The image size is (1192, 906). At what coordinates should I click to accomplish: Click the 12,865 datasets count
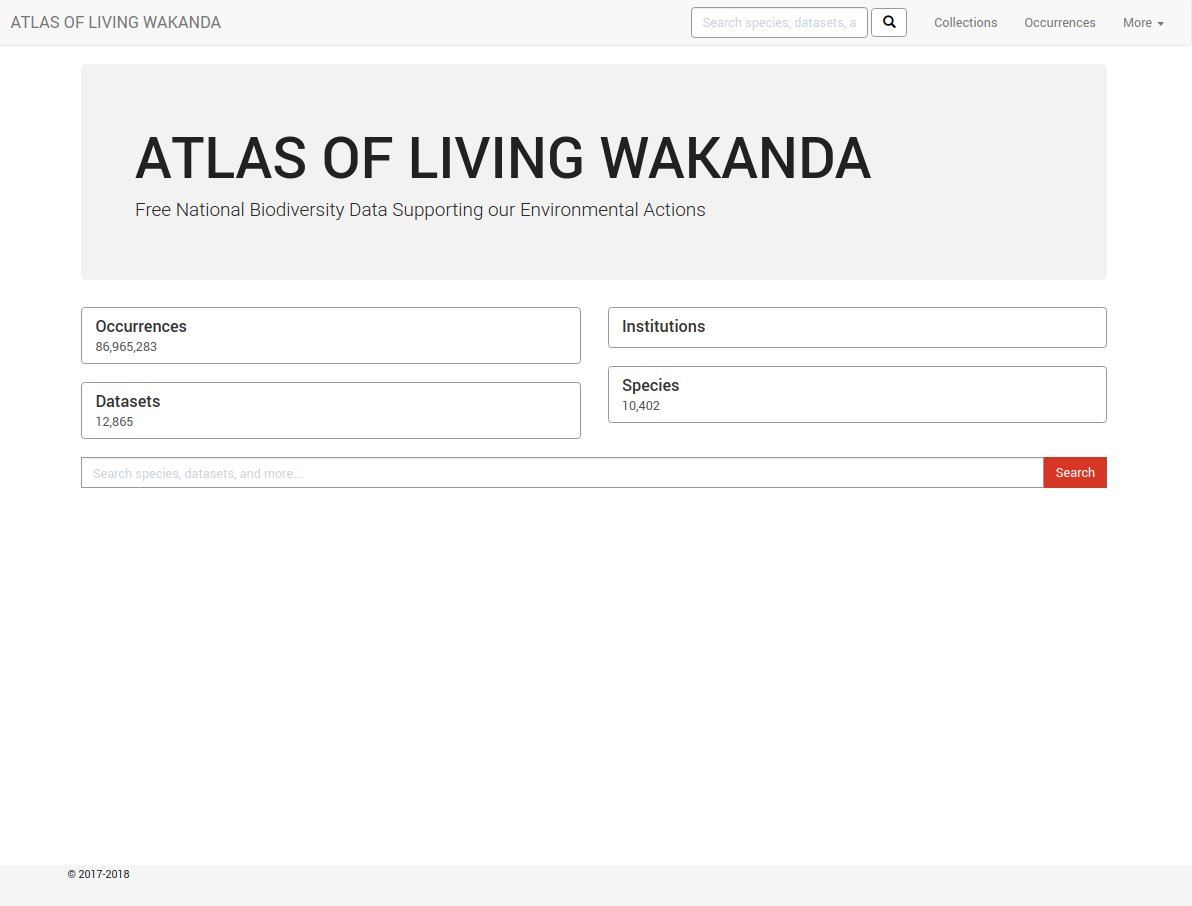coord(114,422)
